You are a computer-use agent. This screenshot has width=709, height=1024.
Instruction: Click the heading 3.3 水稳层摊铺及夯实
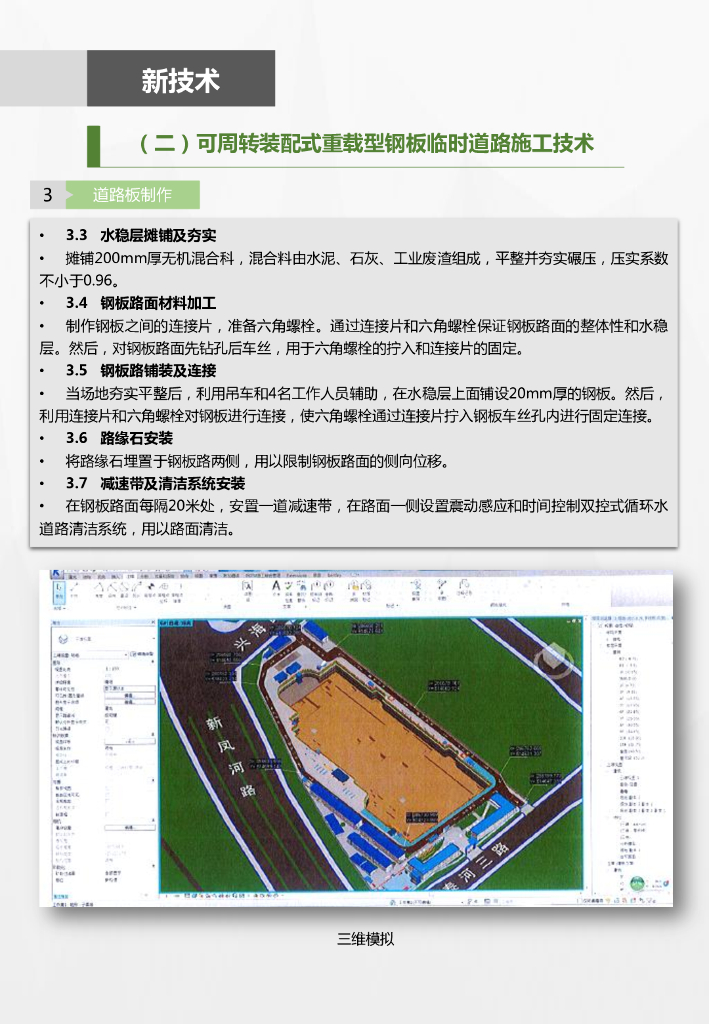point(140,236)
